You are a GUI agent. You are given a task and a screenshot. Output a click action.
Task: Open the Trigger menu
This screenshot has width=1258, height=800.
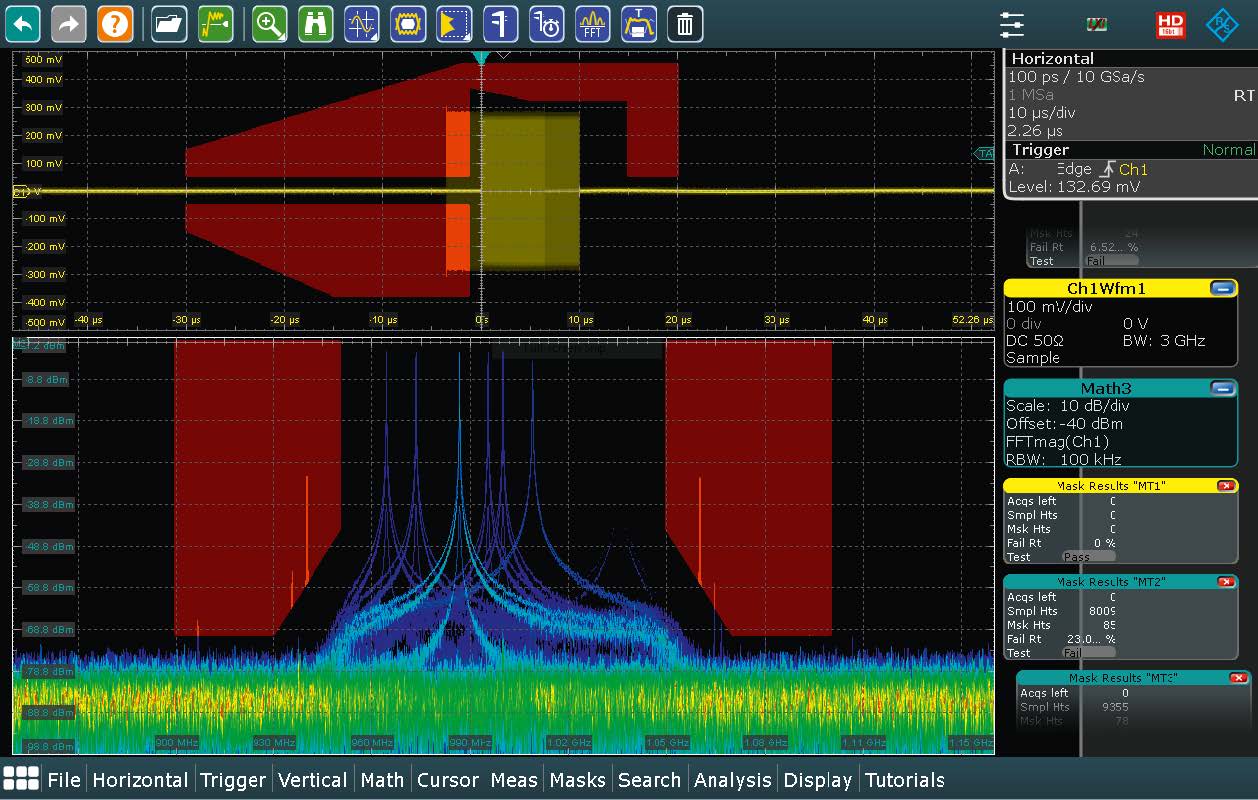coord(233,780)
